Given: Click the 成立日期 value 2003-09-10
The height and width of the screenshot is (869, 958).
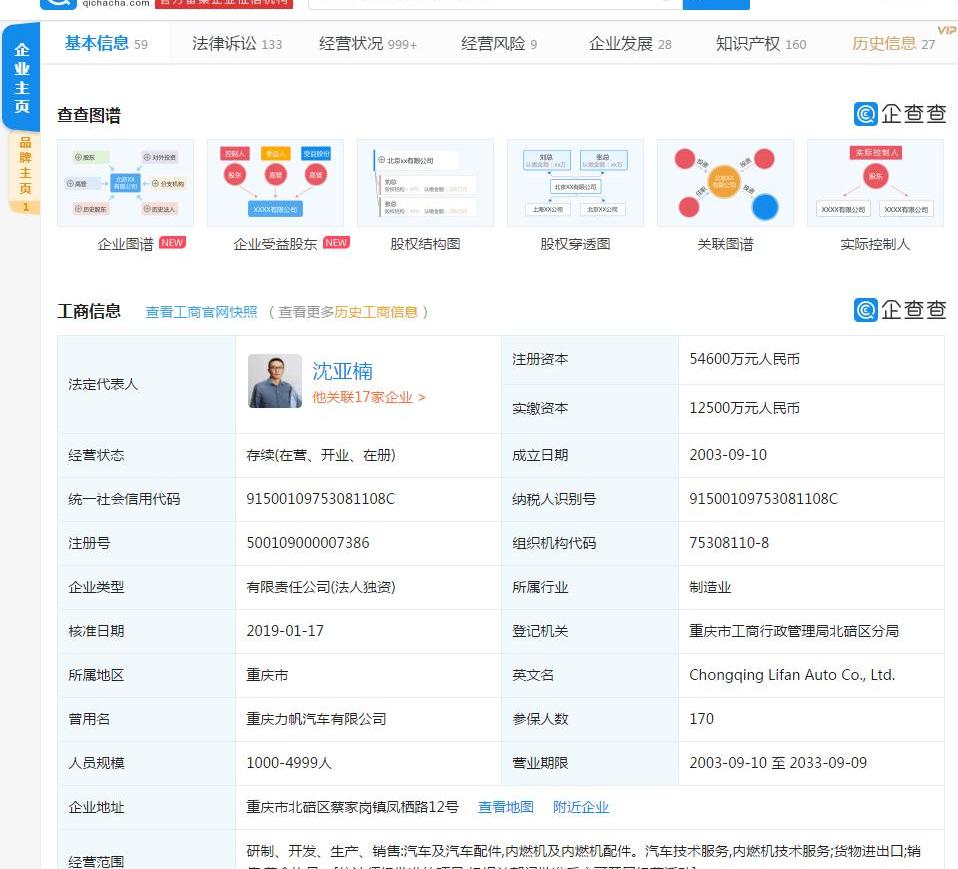Looking at the screenshot, I should (x=728, y=455).
